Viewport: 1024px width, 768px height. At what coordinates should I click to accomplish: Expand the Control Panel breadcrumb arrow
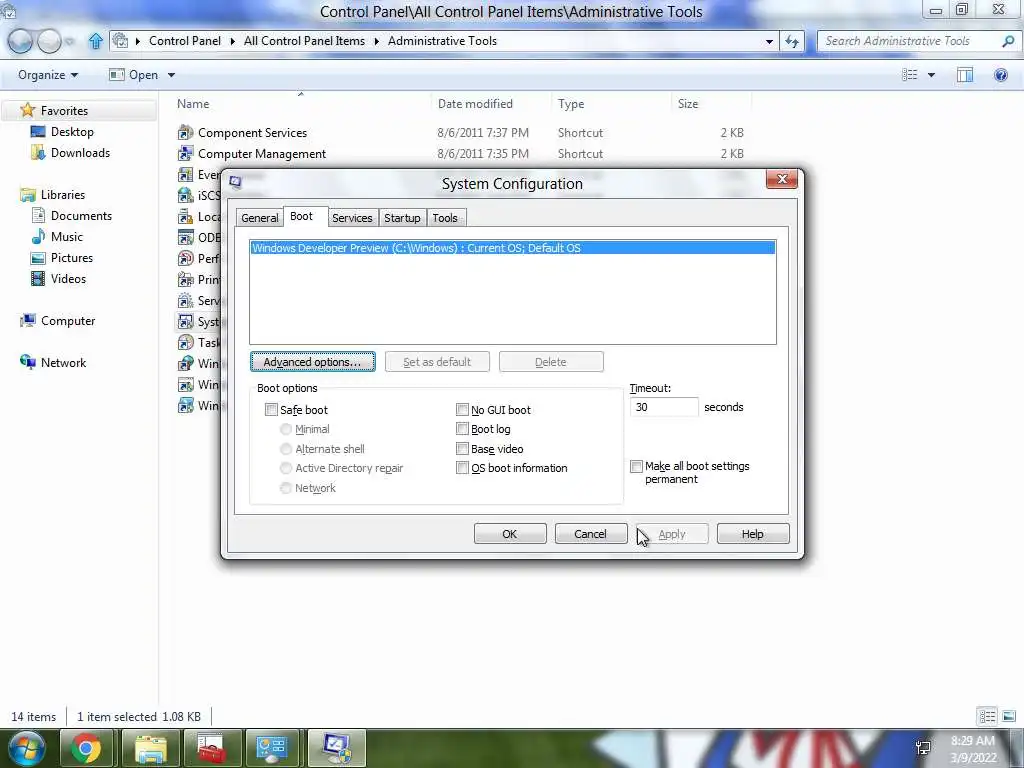point(232,41)
